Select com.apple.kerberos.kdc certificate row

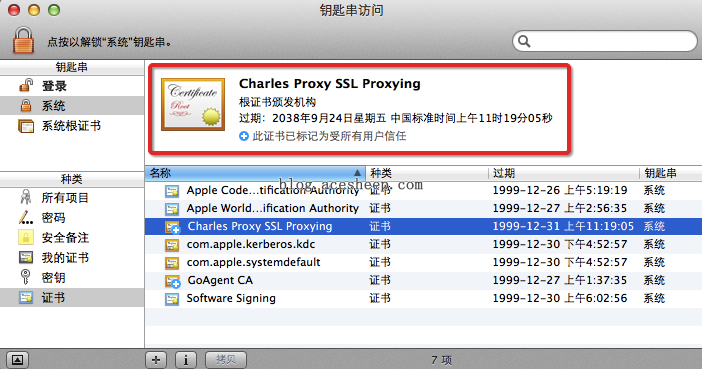pos(423,245)
